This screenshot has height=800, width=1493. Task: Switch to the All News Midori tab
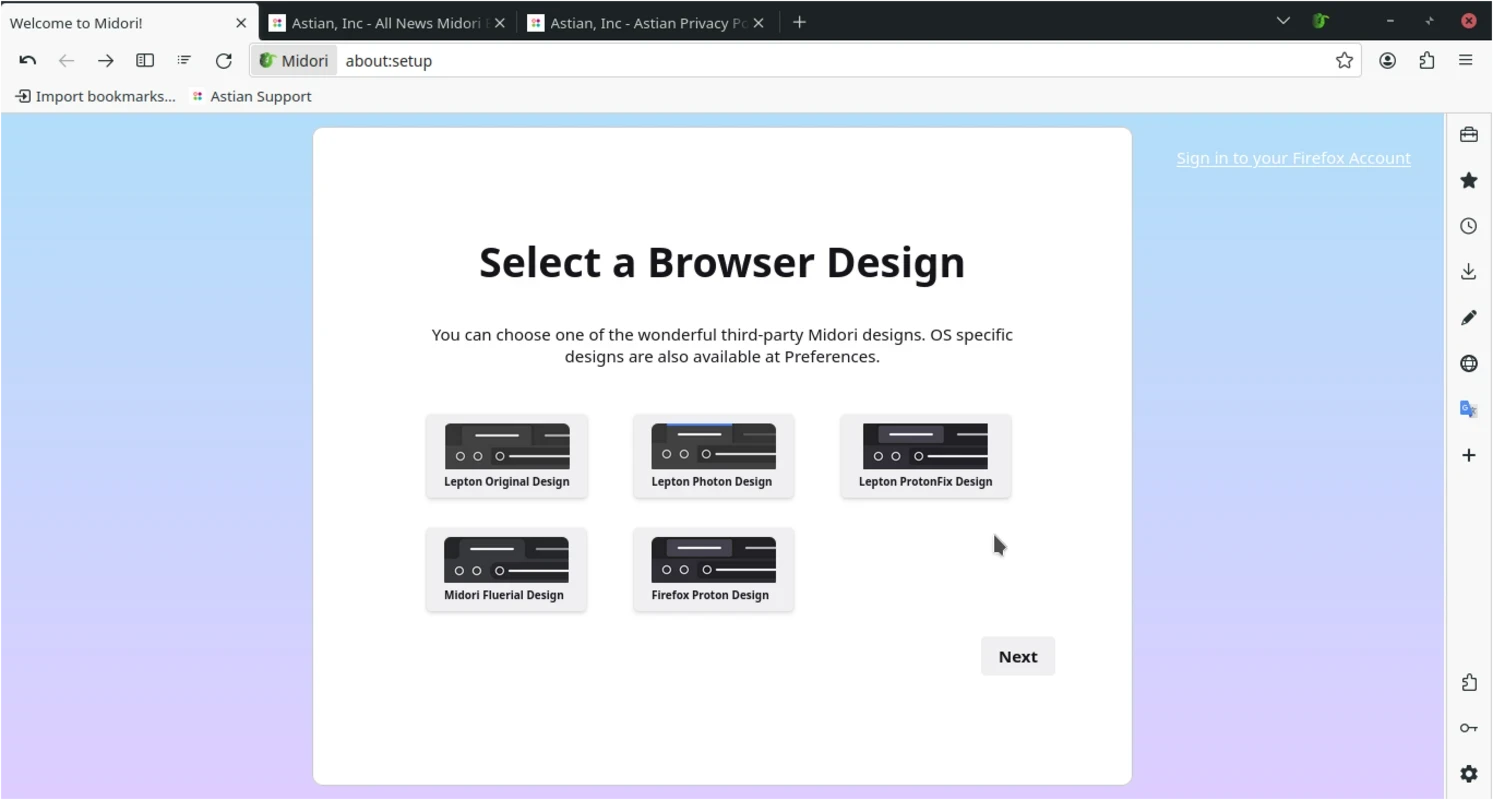tap(388, 22)
